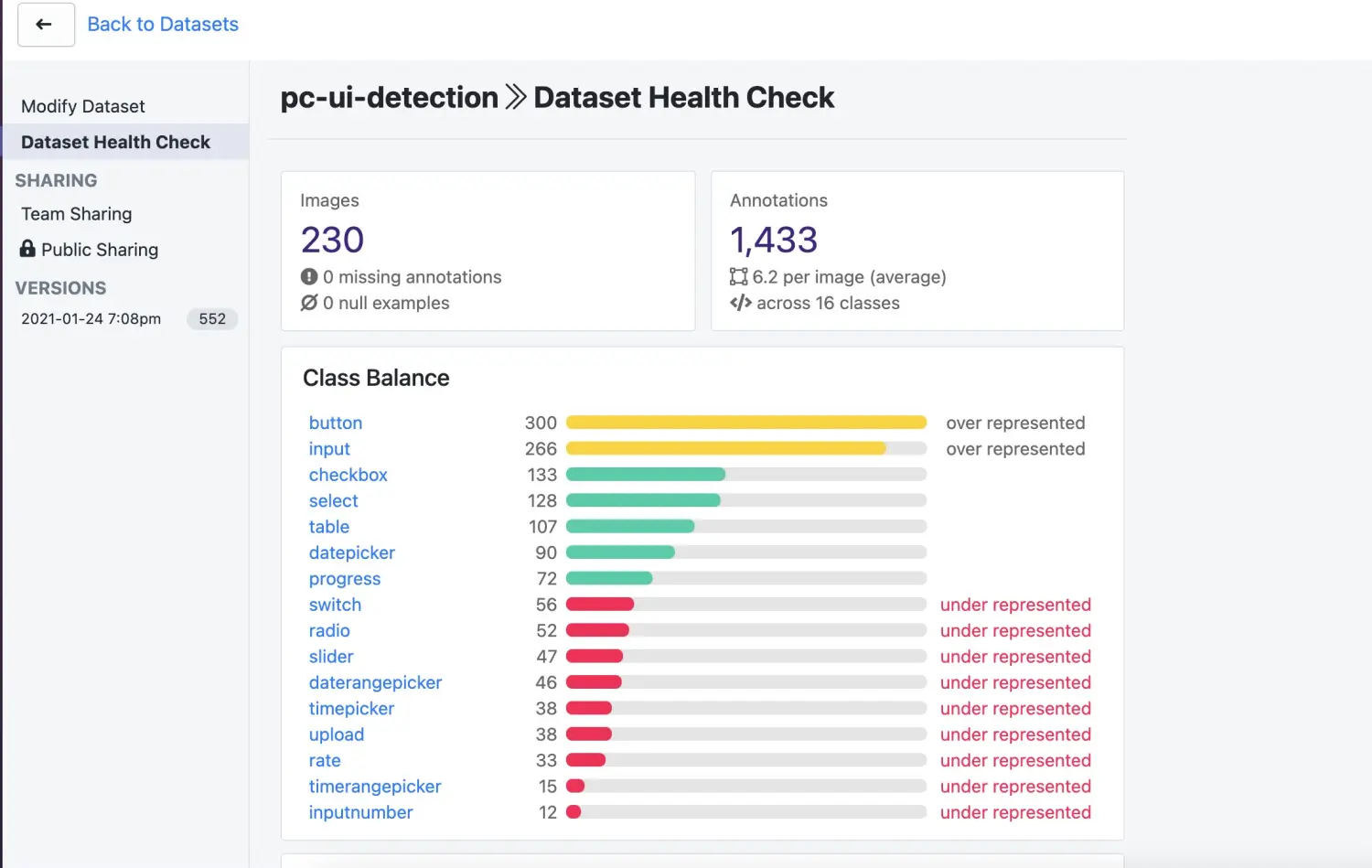
Task: Open Team Sharing settings
Action: point(77,214)
